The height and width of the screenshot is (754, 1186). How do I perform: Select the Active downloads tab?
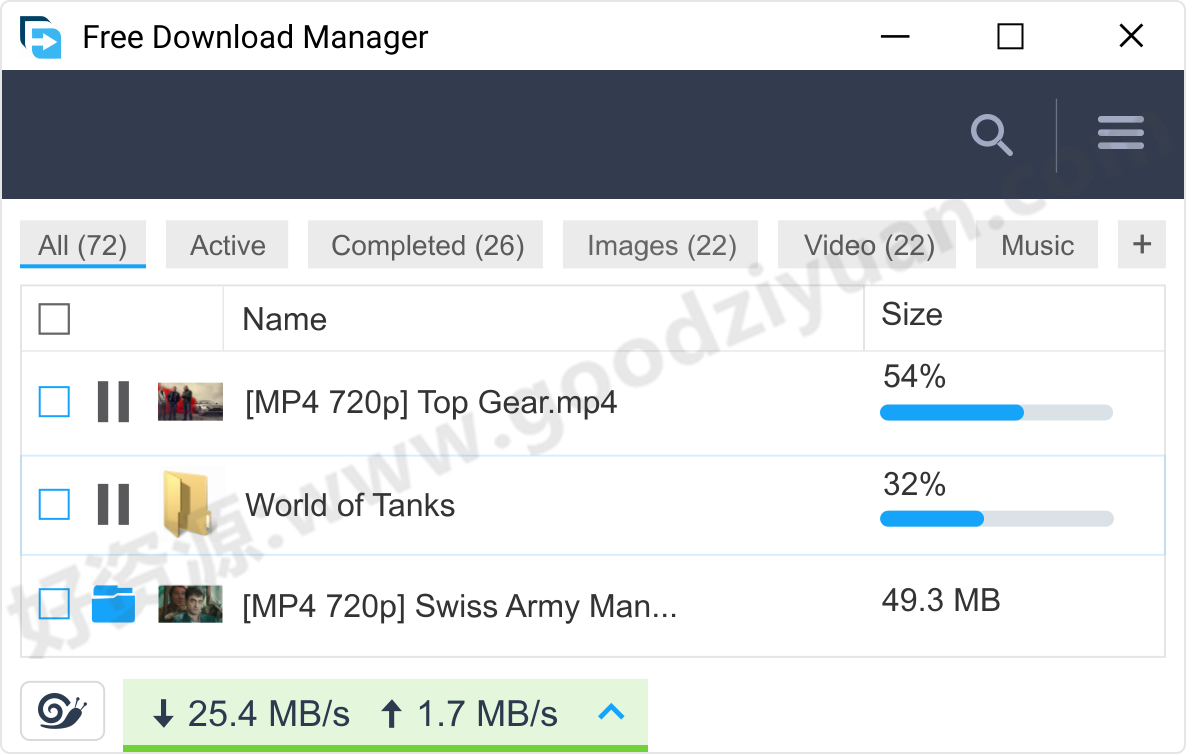click(x=226, y=244)
